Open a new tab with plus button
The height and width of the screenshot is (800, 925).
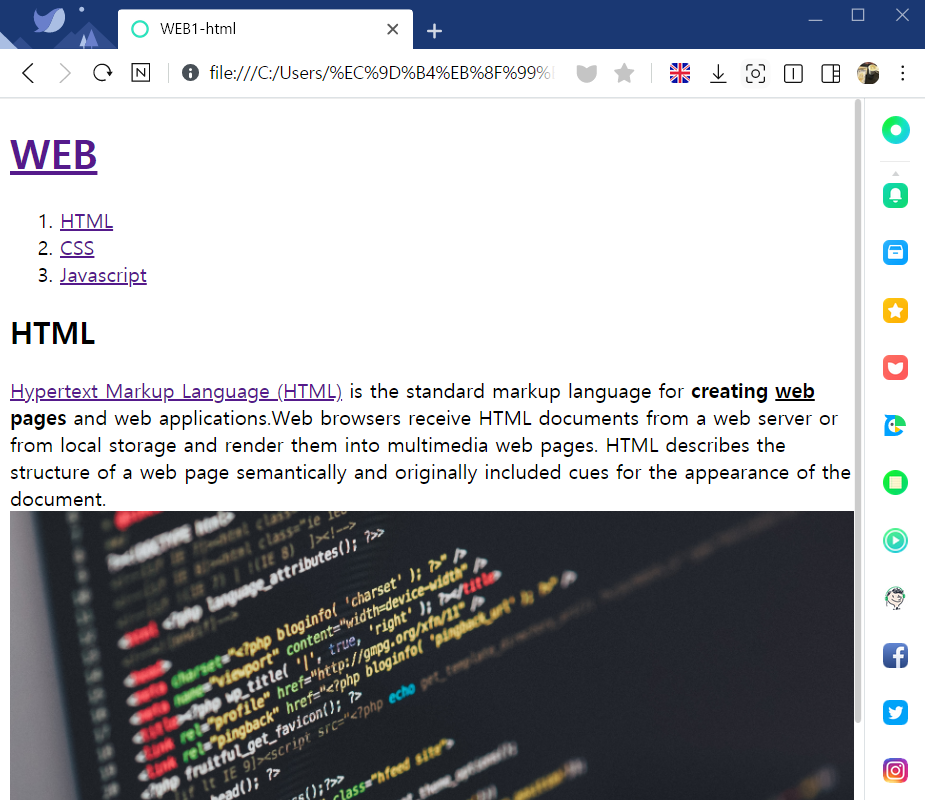434,31
